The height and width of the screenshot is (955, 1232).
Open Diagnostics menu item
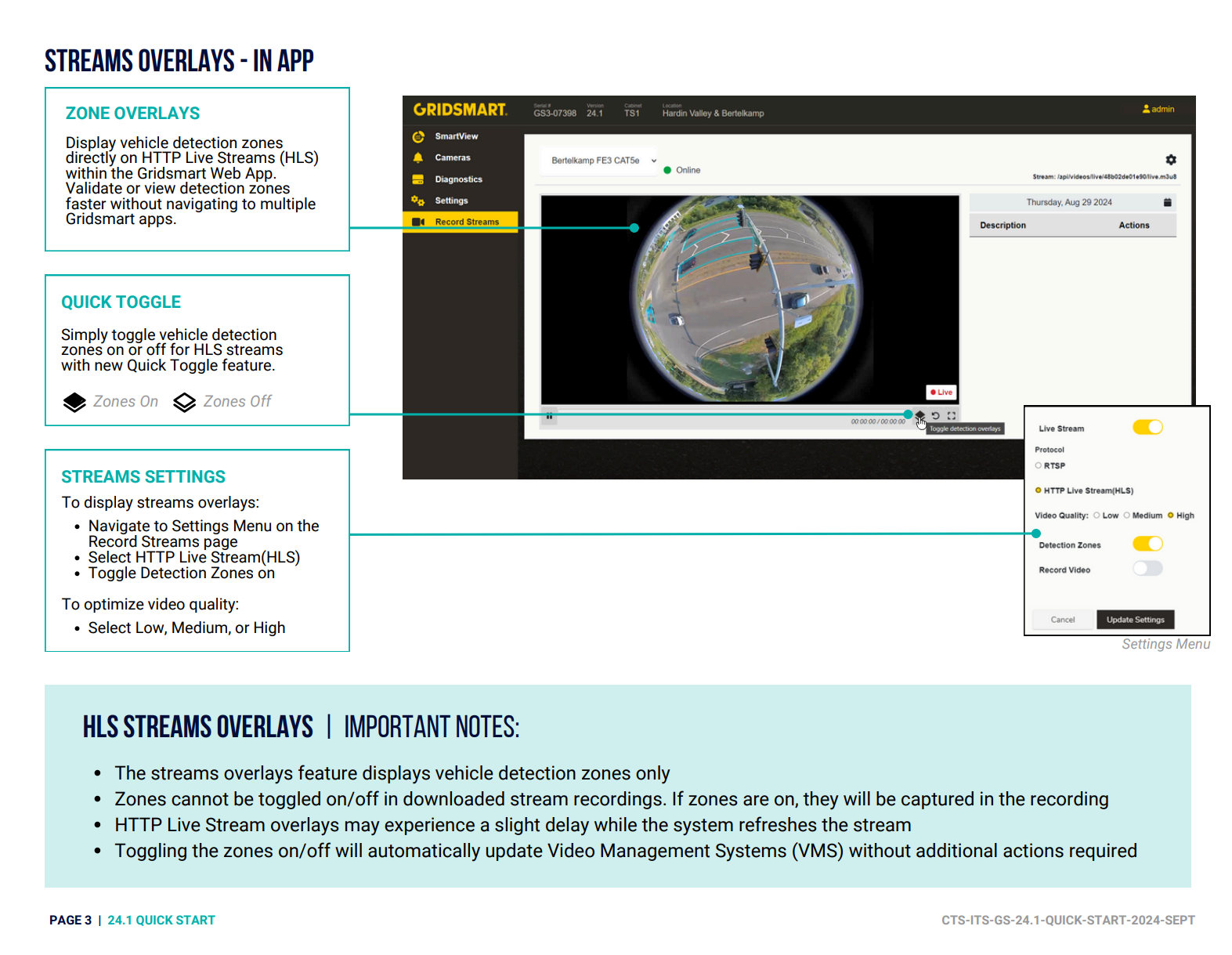point(459,179)
